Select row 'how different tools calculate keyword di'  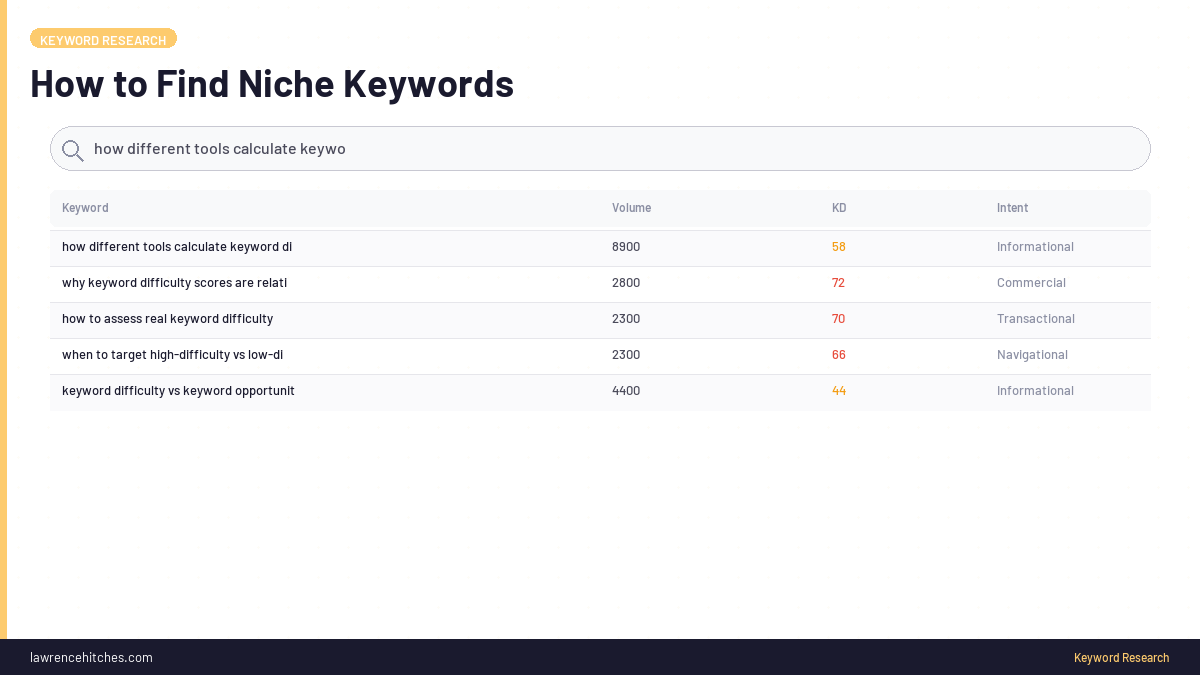click(176, 246)
